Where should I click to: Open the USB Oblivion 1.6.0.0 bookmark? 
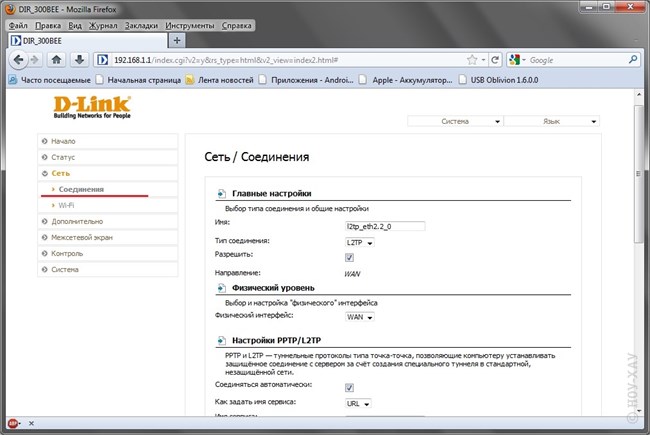[499, 80]
